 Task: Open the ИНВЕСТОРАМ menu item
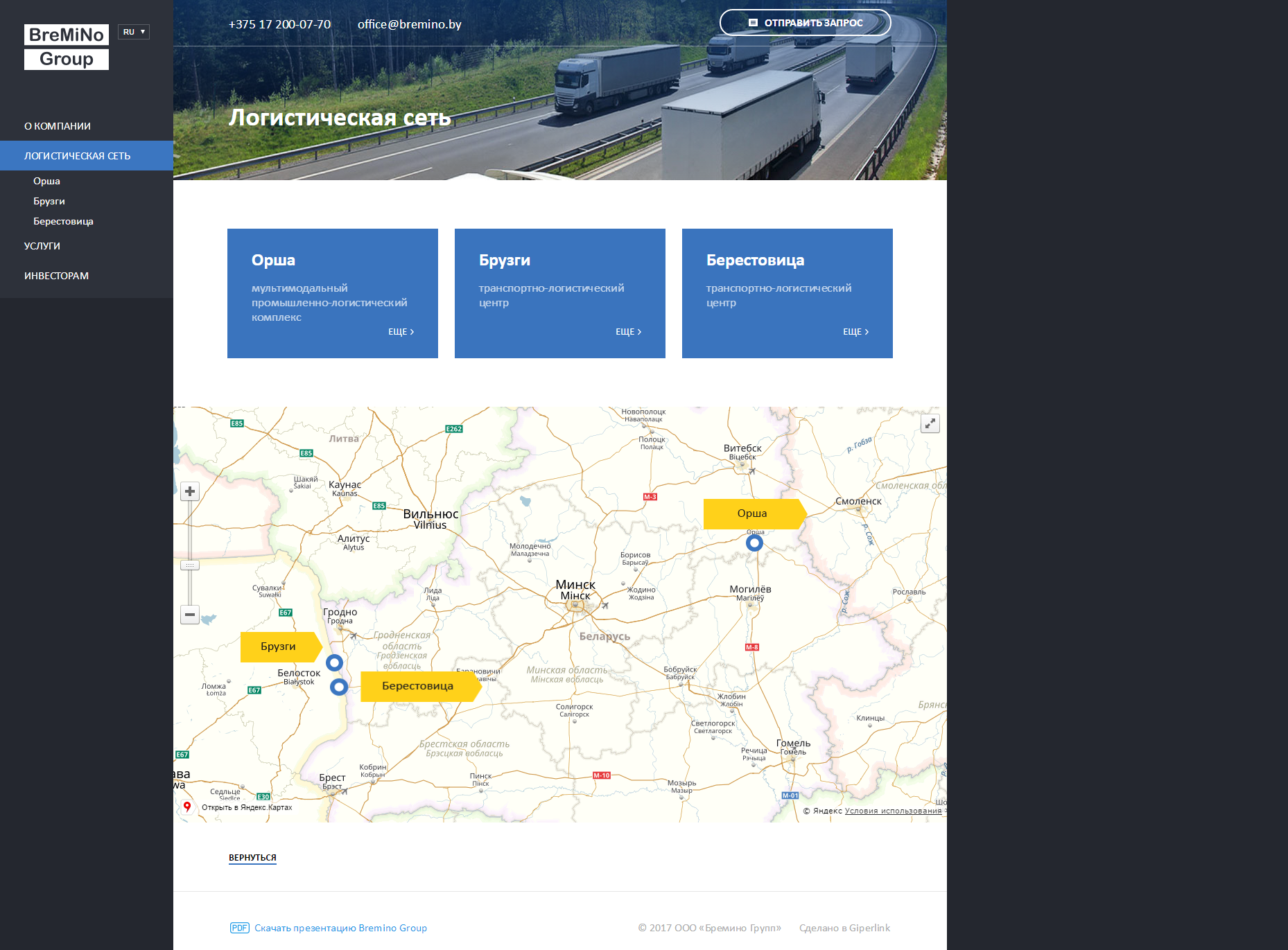[56, 276]
